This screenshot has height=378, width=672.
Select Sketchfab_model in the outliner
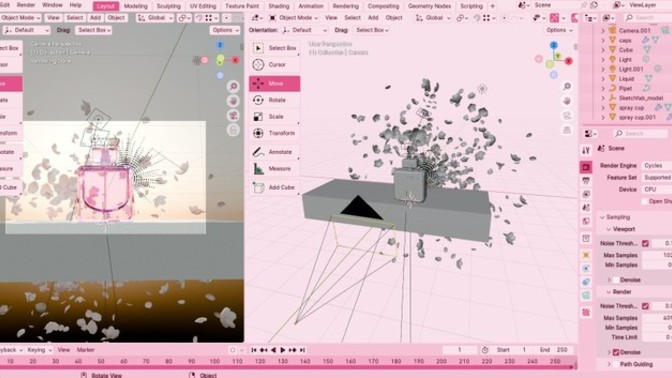coord(640,98)
